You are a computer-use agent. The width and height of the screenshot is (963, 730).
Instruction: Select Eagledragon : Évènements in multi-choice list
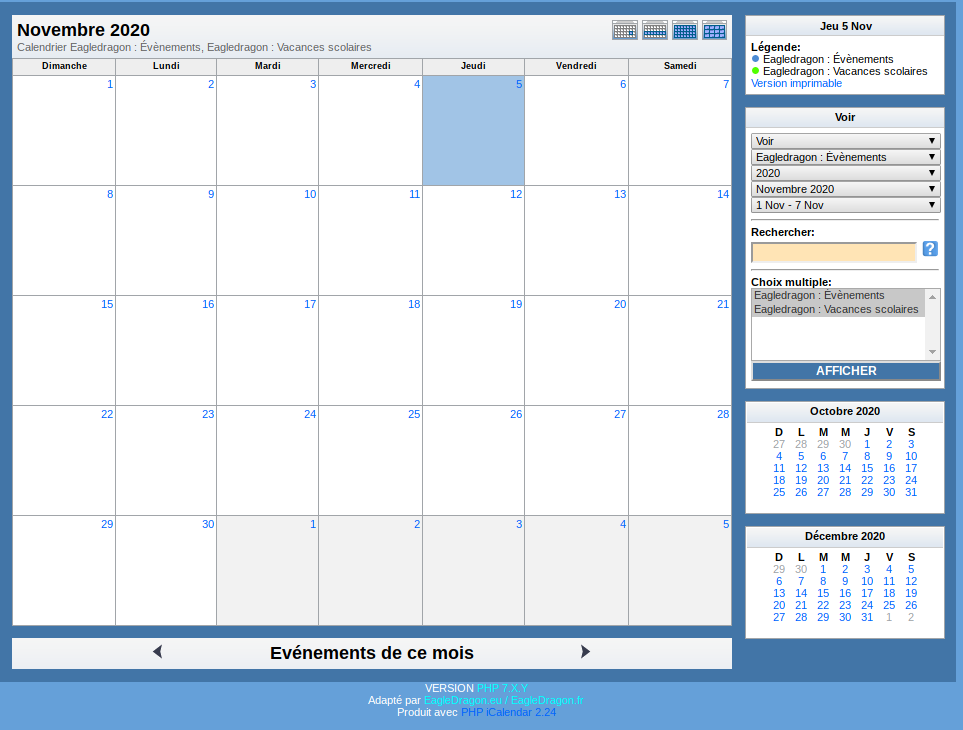819,296
